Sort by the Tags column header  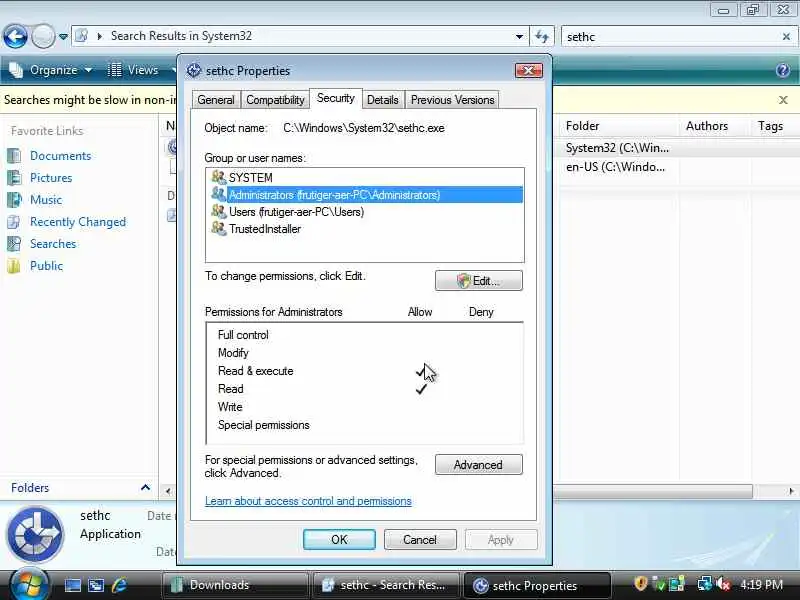tap(774, 126)
